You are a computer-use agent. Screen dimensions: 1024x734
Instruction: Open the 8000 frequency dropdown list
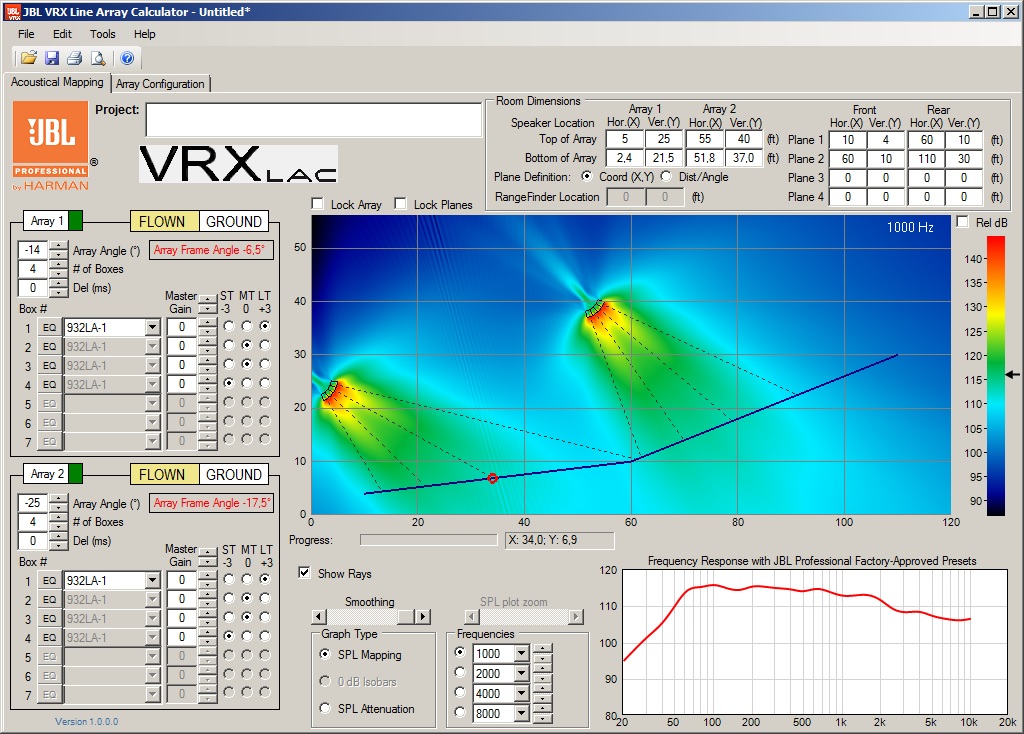521,714
